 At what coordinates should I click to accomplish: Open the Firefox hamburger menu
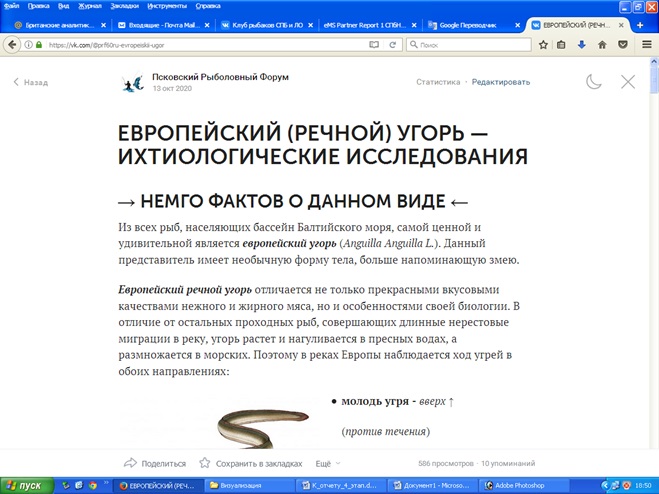645,45
